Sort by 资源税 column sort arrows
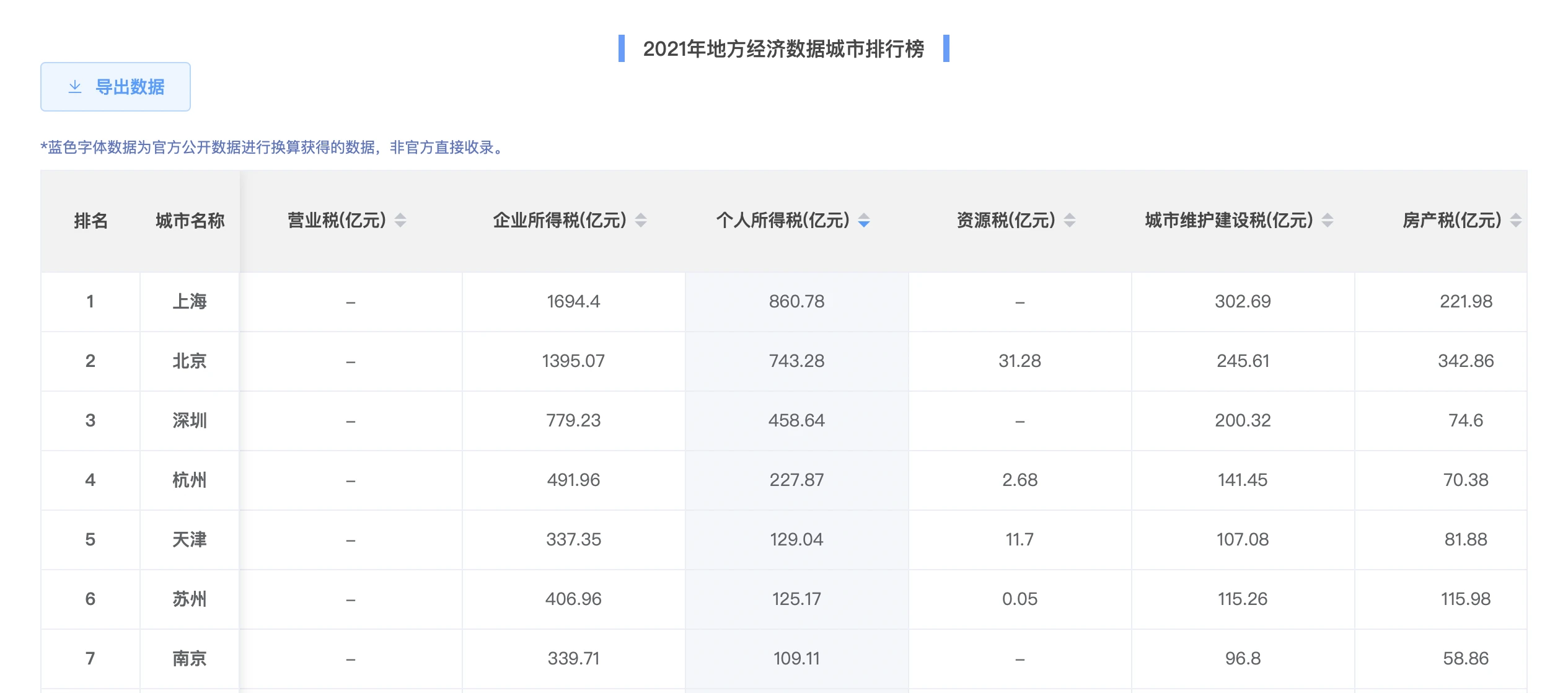Viewport: 1568px width, 693px height. [1070, 220]
